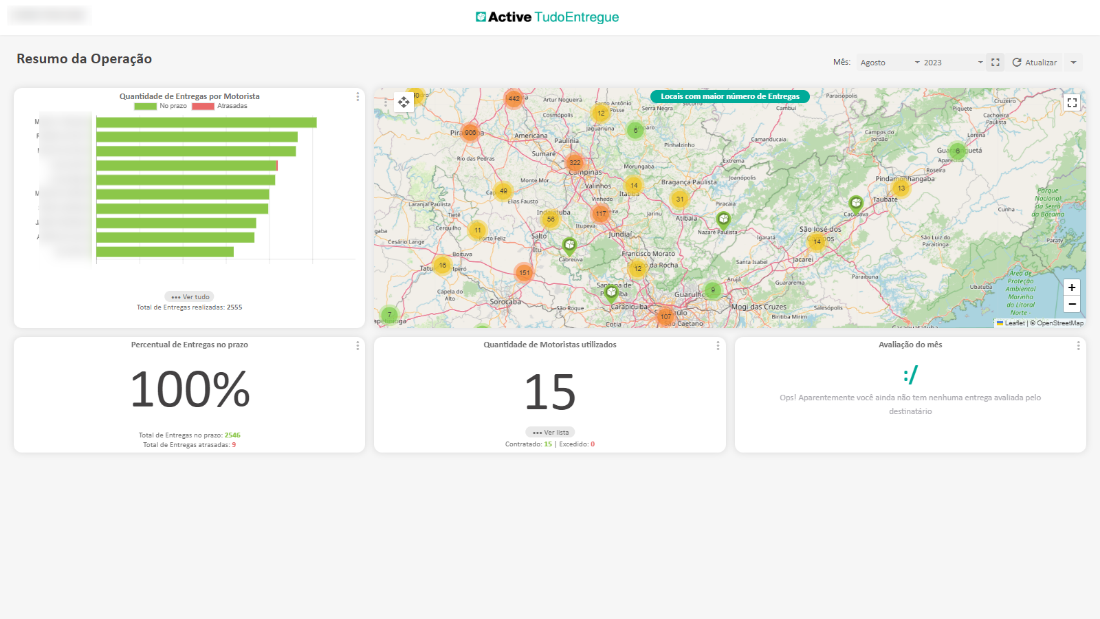This screenshot has height=619, width=1100.
Task: Toggle dashboard fullscreen next to the year selector
Action: pos(995,62)
